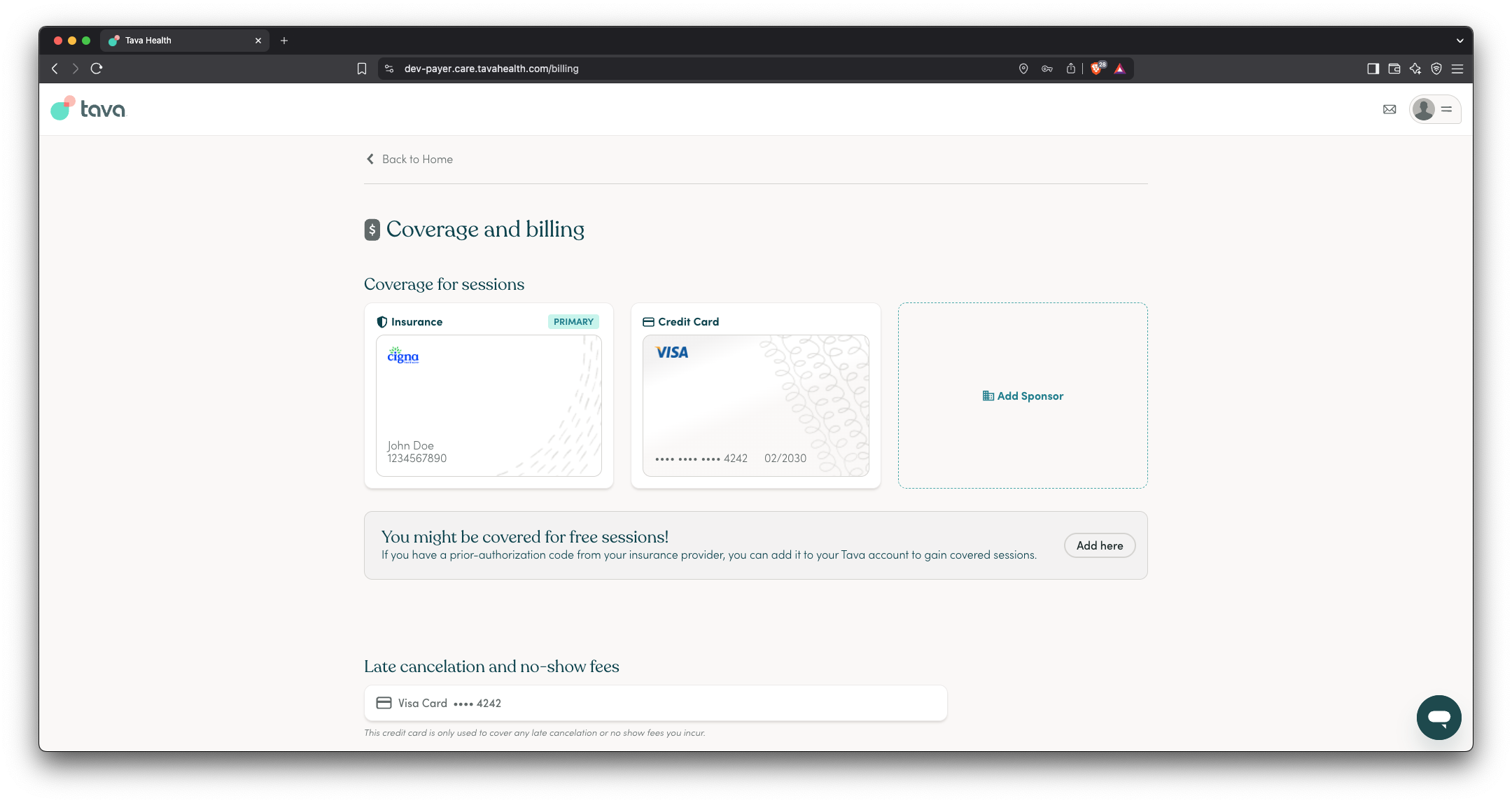Open Brave Wallet
The width and height of the screenshot is (1512, 803).
coord(1394,69)
